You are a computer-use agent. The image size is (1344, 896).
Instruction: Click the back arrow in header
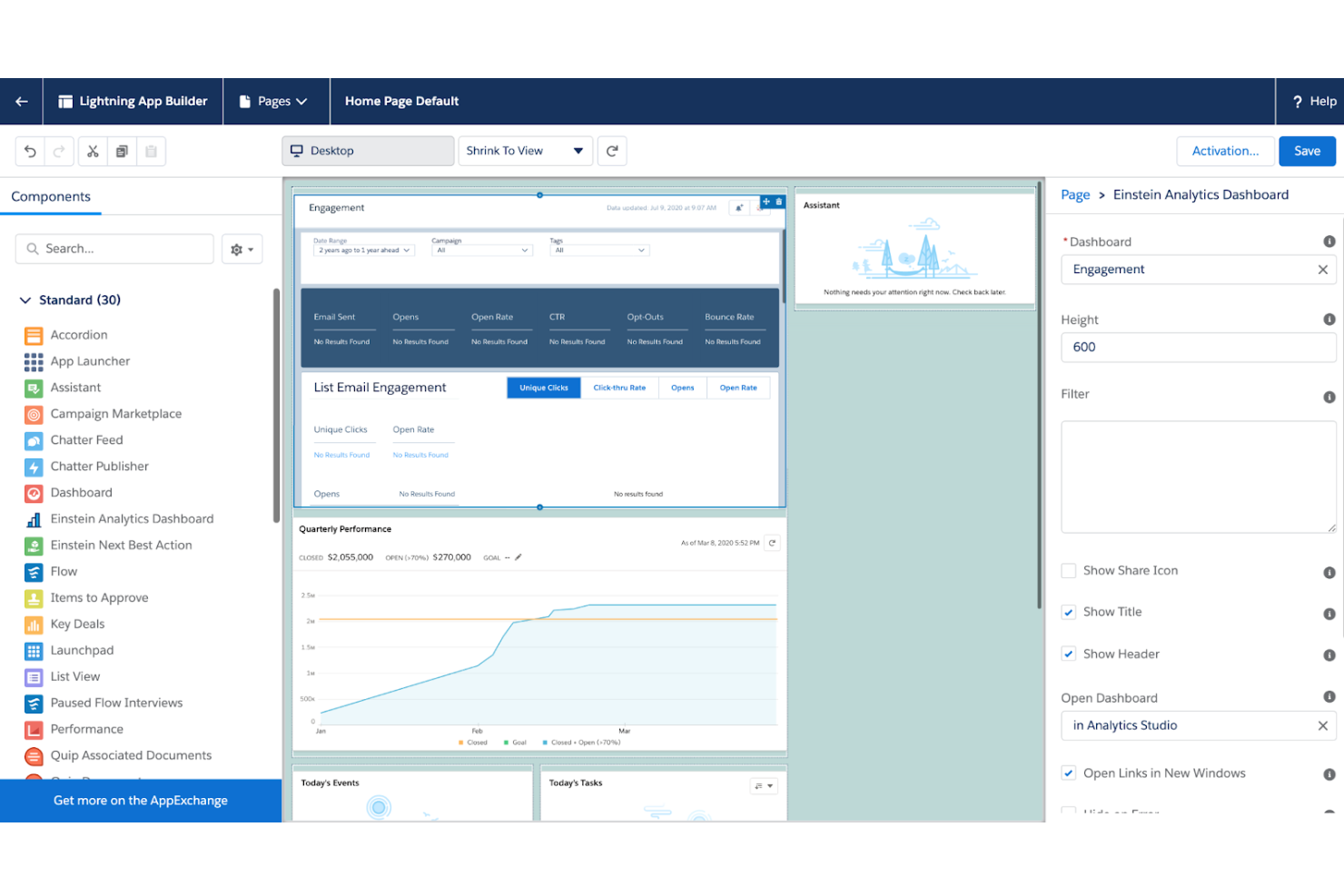[22, 102]
